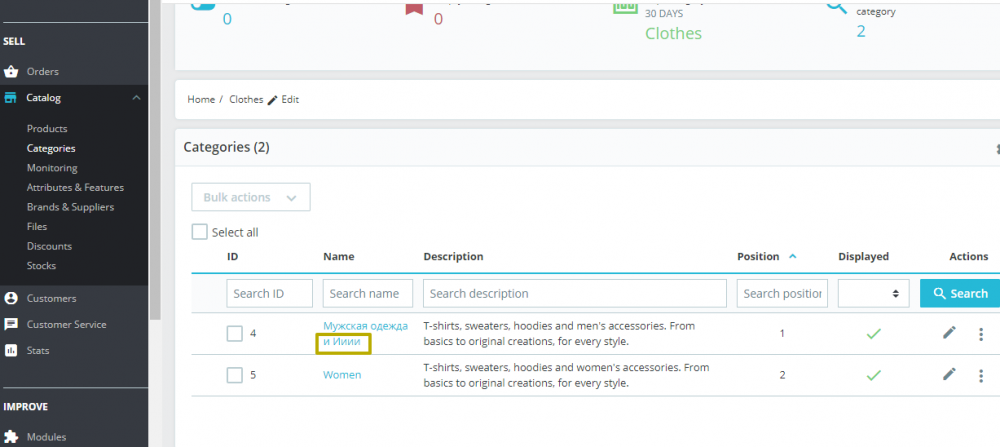Screen dimensions: 1000x447
Task: Click Clothes in the breadcrumb
Action: pyautogui.click(x=246, y=99)
